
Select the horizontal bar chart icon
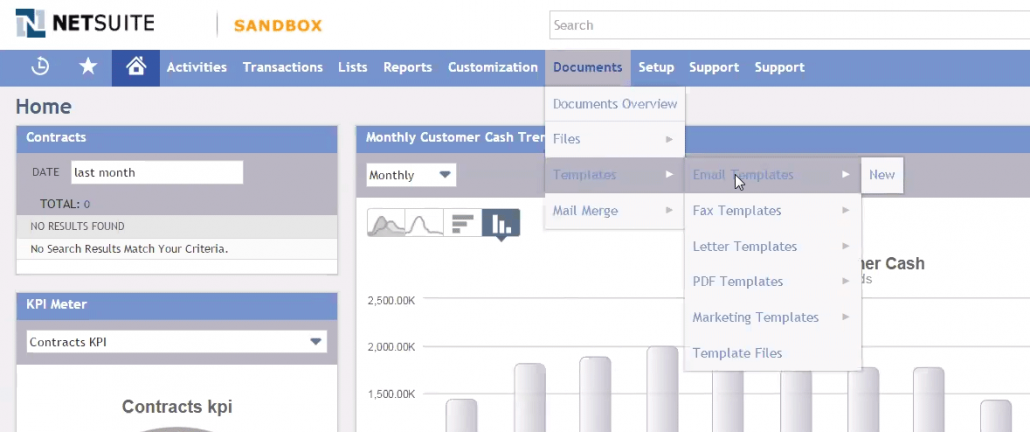coord(462,223)
